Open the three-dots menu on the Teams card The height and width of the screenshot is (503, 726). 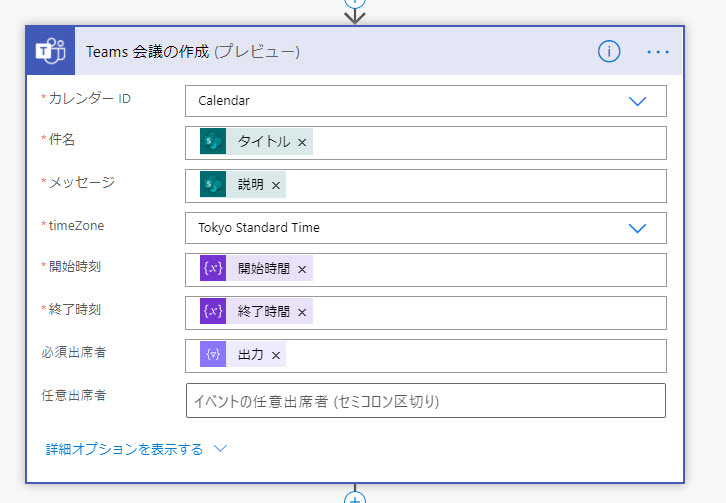658,52
